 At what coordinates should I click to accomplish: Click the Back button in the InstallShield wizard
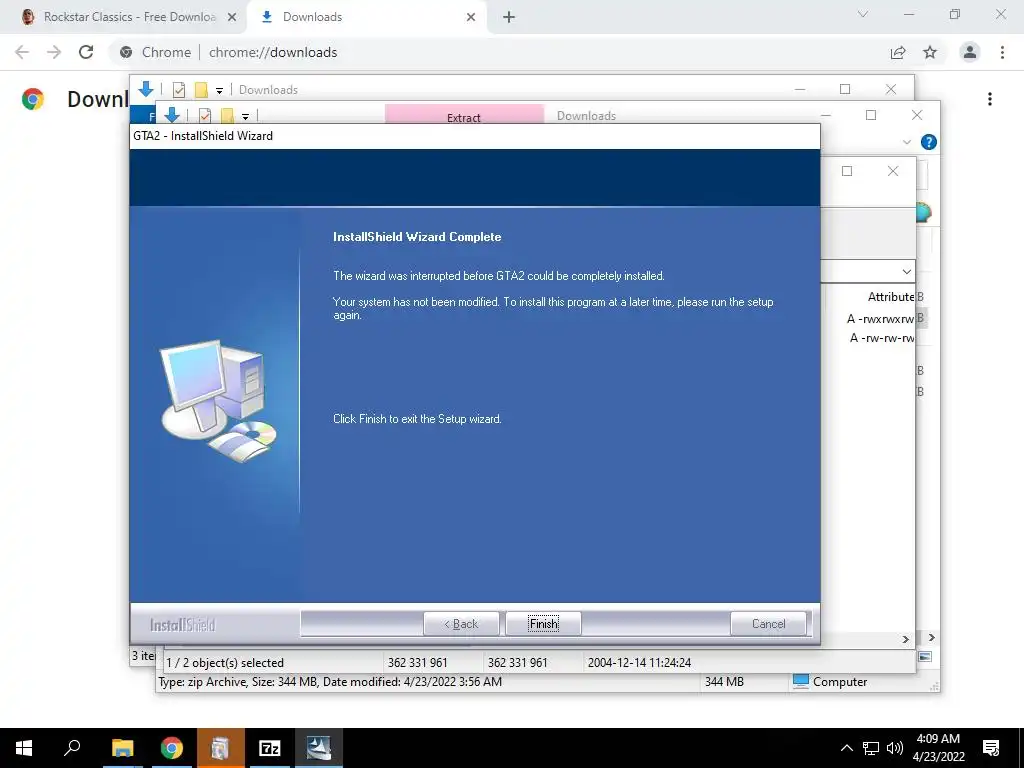pyautogui.click(x=461, y=624)
